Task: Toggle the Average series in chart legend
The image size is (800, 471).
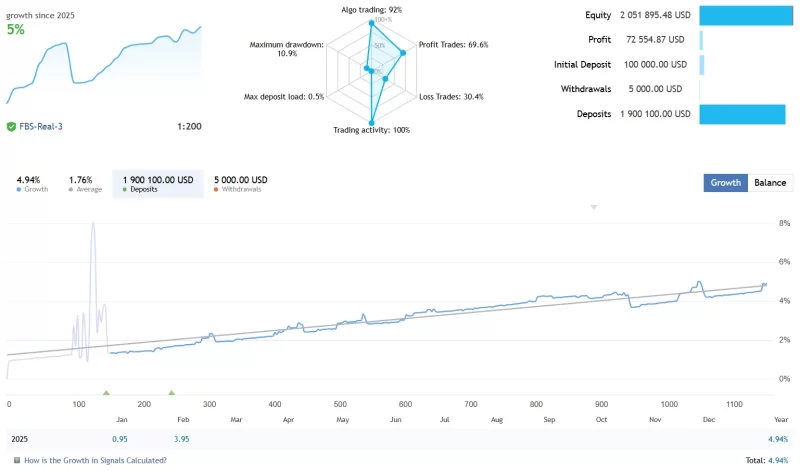Action: 84,184
